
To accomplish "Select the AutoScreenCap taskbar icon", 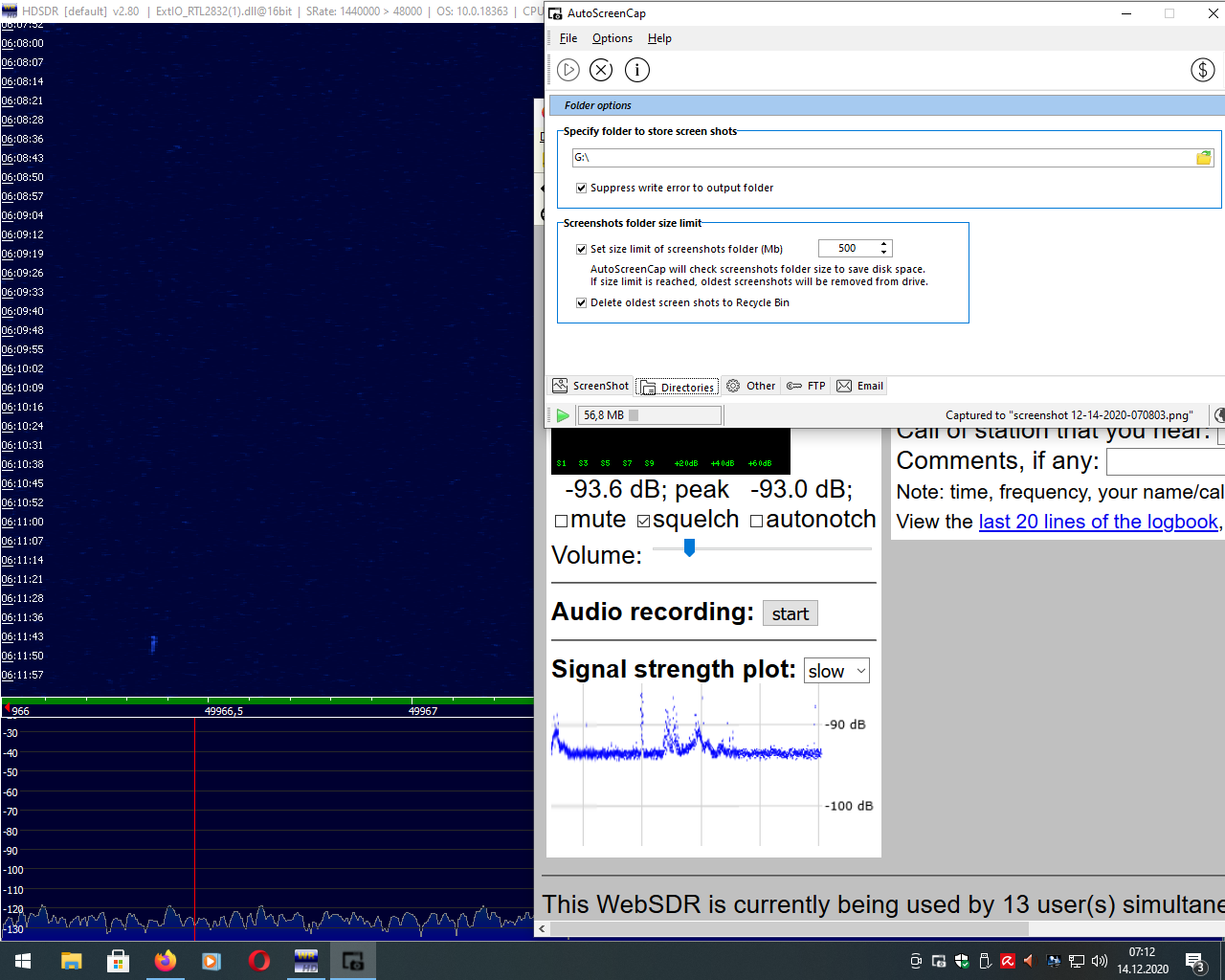I will pos(353,961).
